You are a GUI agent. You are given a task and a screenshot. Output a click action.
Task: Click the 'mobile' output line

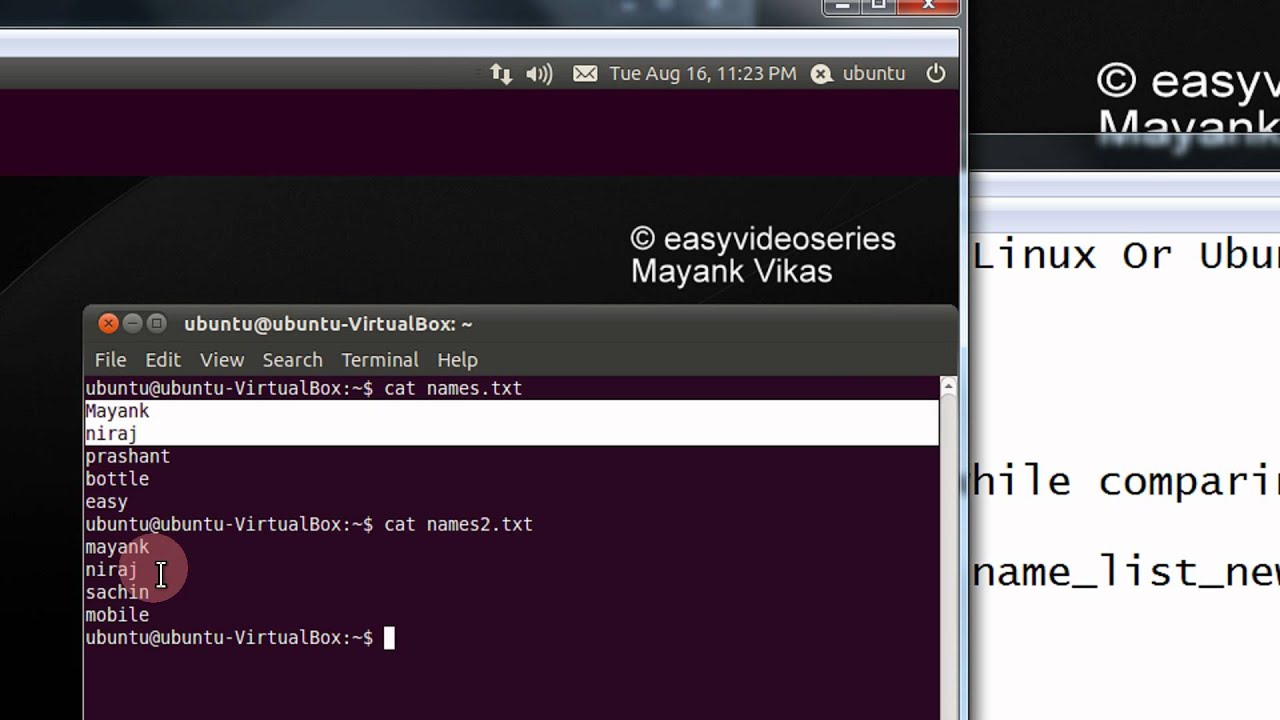point(117,615)
